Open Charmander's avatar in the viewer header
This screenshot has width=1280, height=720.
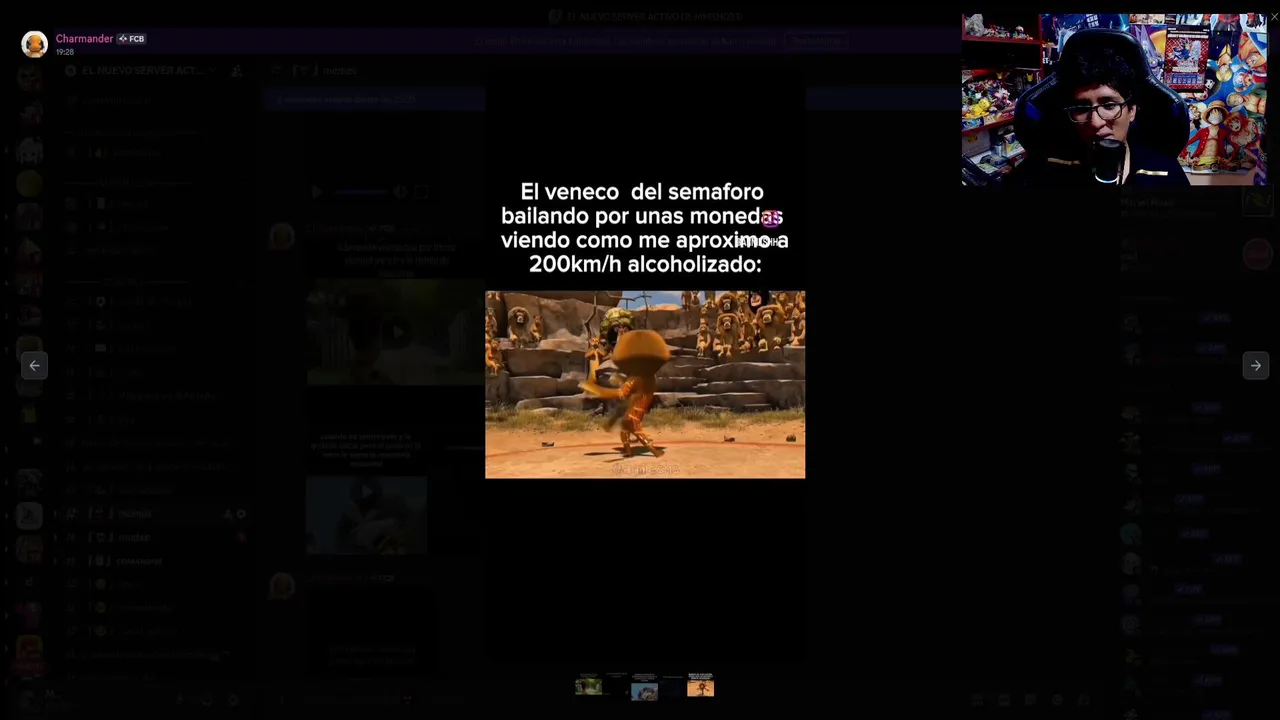click(34, 44)
